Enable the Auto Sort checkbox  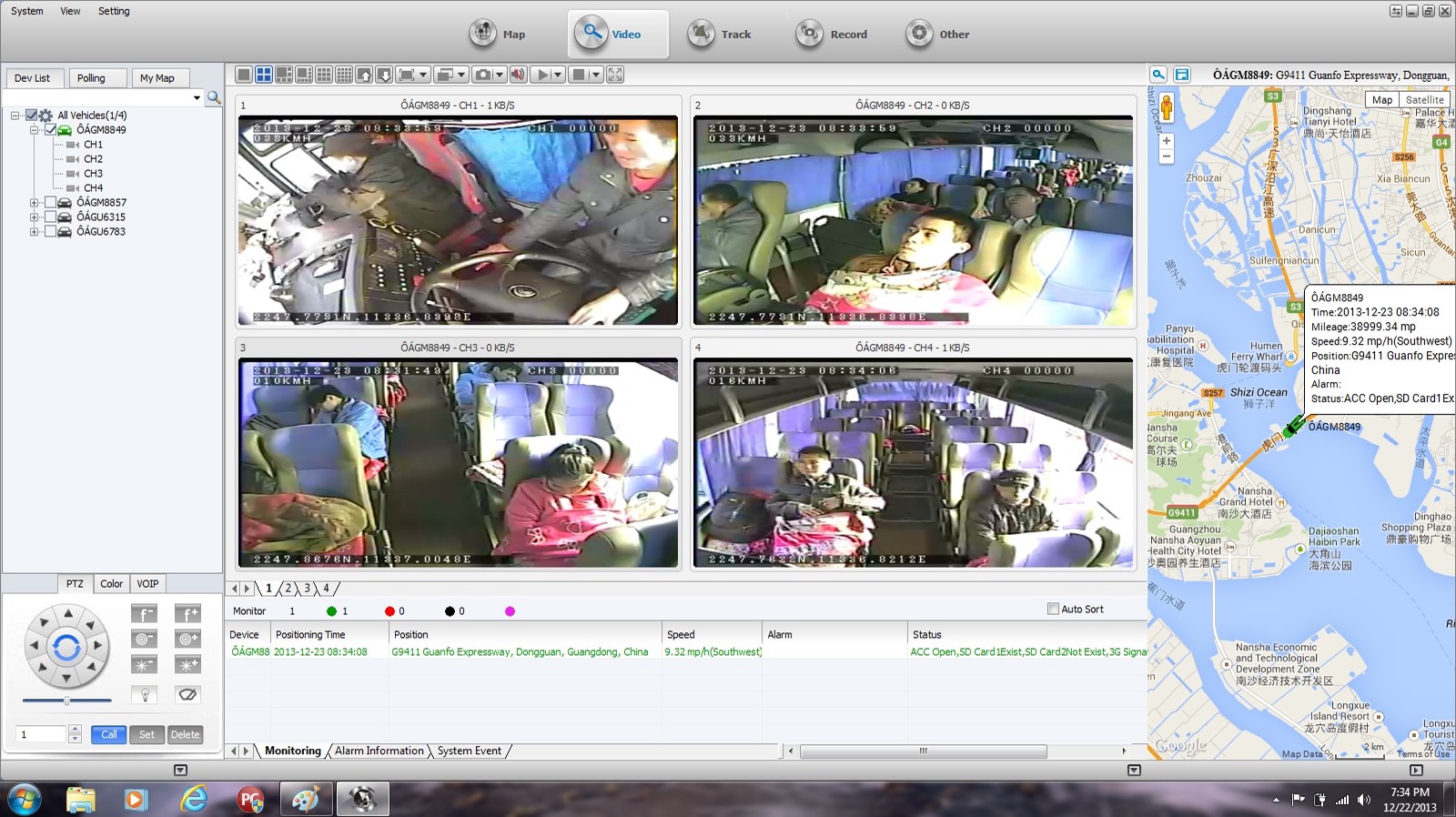click(1053, 609)
